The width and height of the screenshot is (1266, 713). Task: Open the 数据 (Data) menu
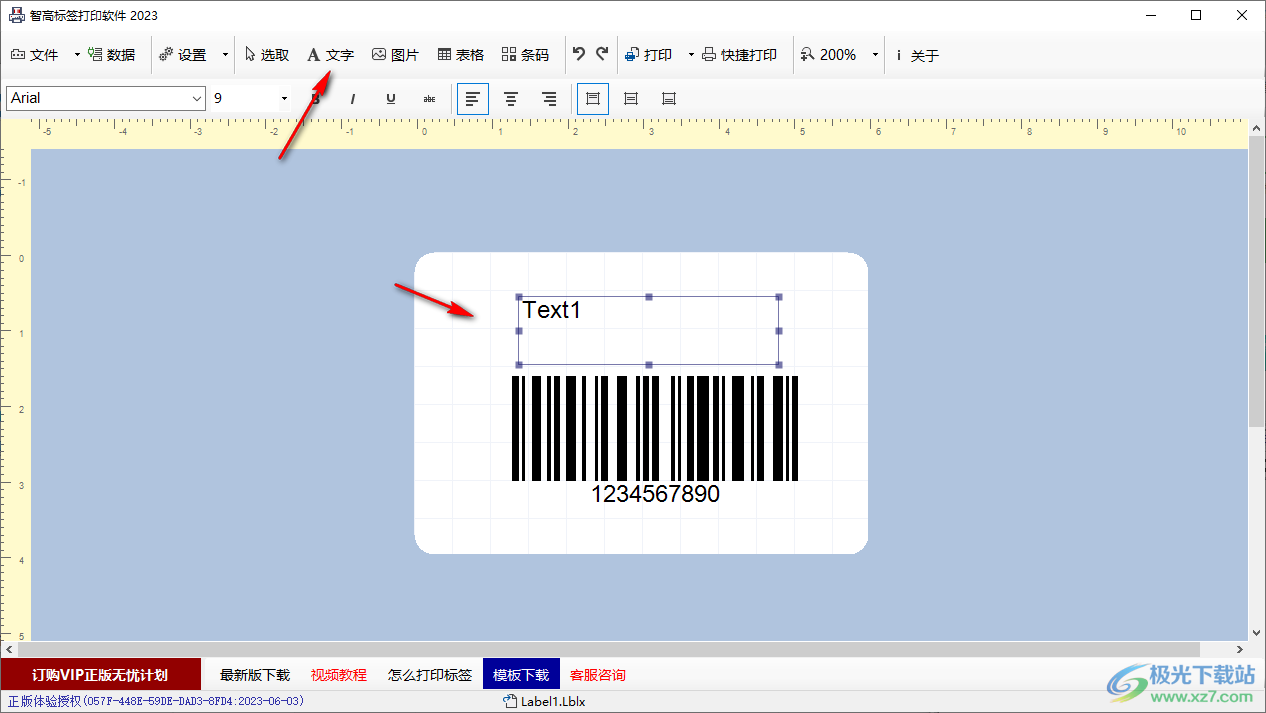click(111, 55)
